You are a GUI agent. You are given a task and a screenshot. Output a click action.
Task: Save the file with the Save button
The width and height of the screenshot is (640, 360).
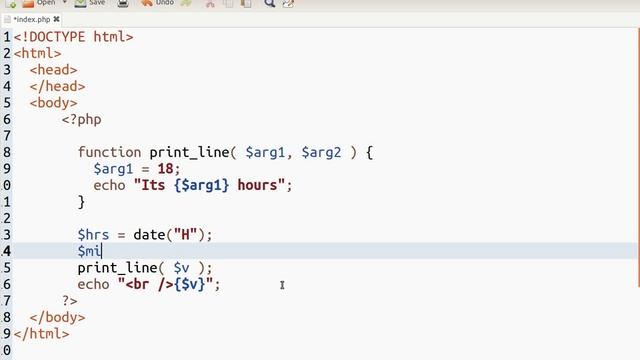pos(90,3)
